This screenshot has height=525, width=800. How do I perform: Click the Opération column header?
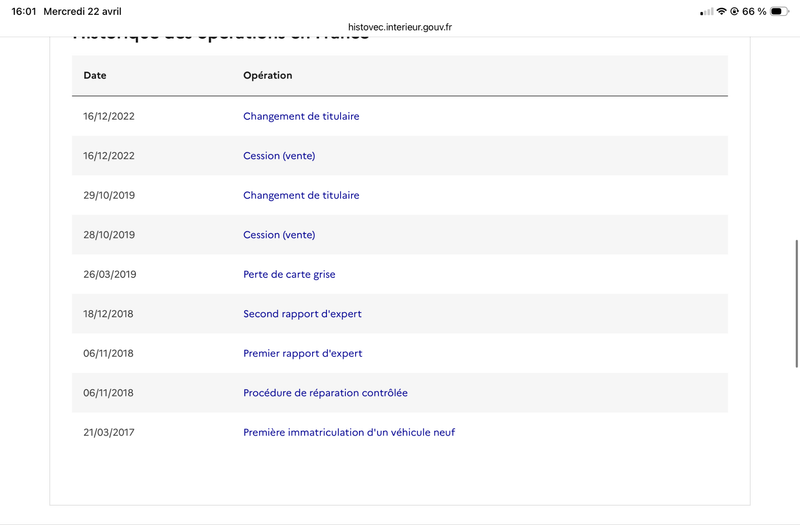point(267,76)
